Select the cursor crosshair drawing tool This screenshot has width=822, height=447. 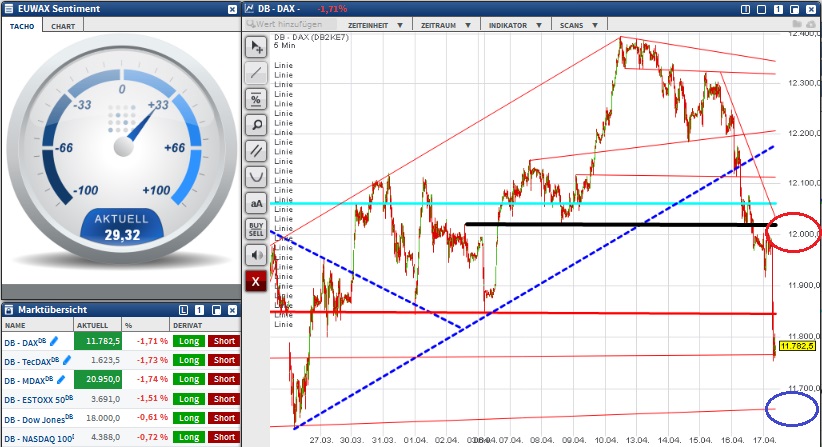pos(256,47)
